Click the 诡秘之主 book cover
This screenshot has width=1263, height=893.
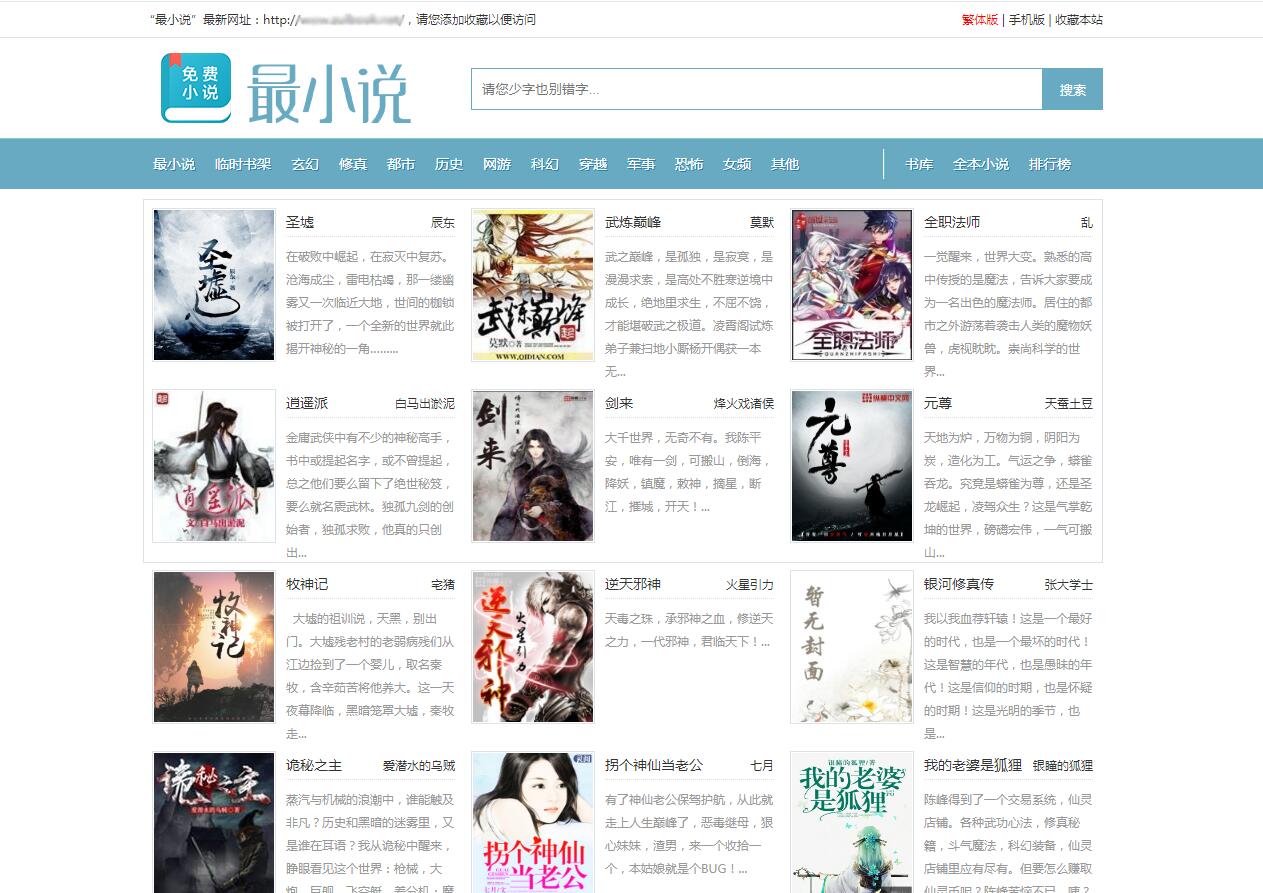(213, 822)
